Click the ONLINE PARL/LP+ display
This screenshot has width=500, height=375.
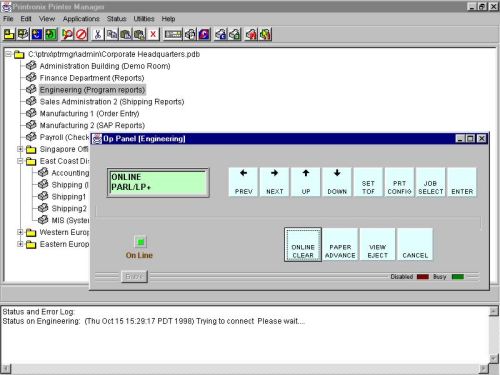(x=158, y=183)
